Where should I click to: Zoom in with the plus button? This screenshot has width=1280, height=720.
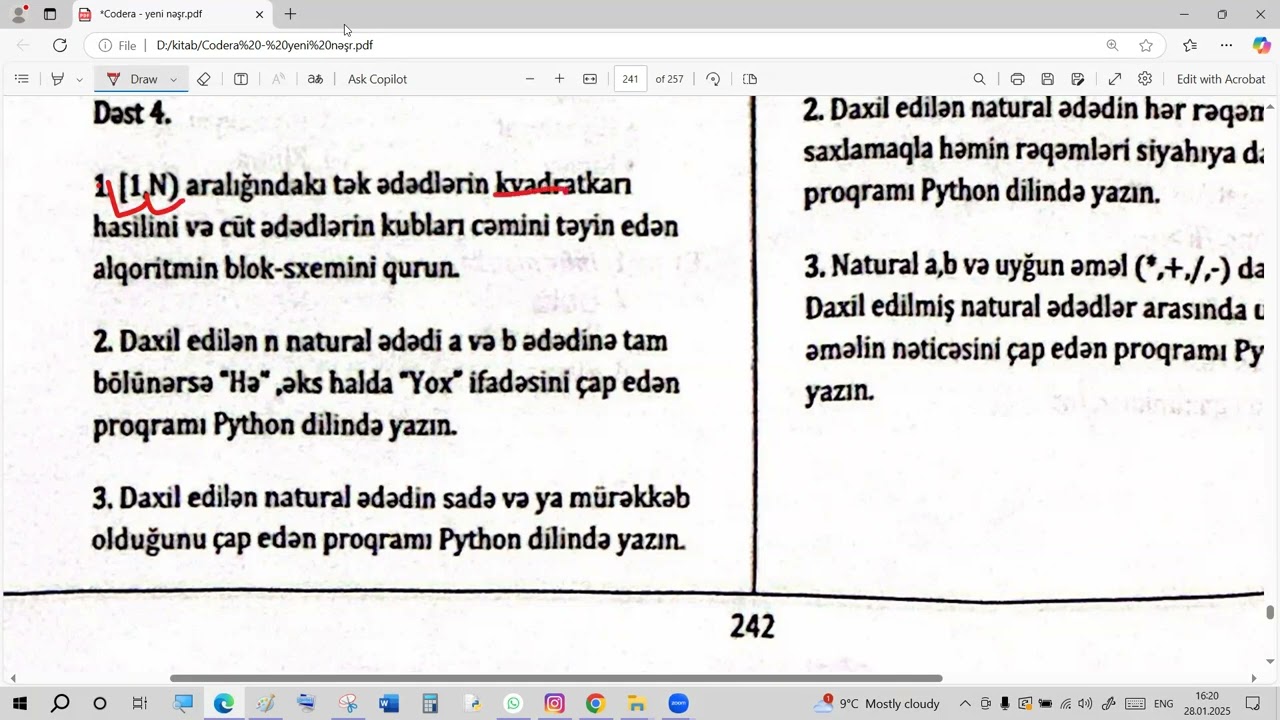560,79
